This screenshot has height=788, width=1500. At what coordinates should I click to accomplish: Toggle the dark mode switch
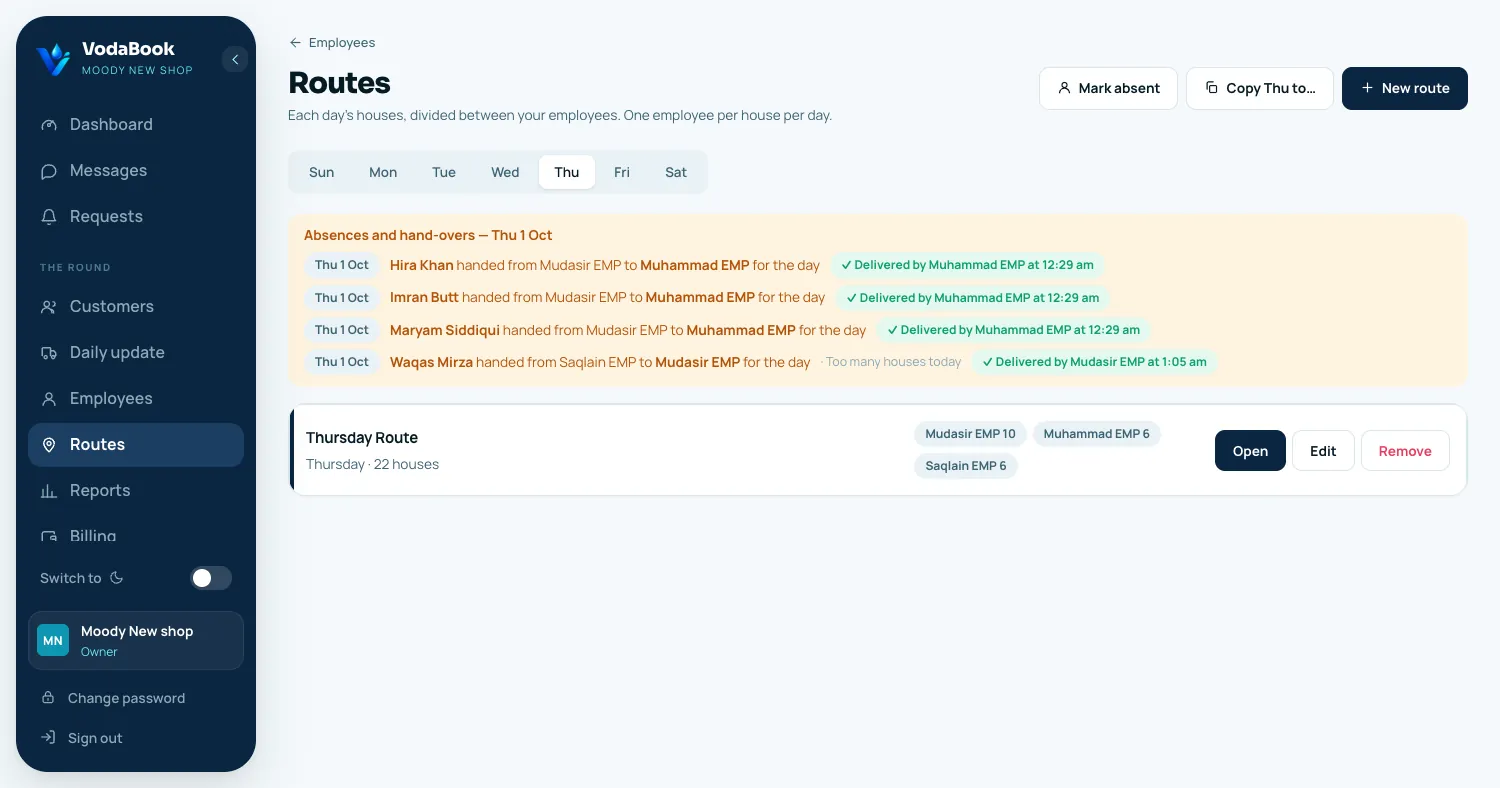pyautogui.click(x=211, y=578)
